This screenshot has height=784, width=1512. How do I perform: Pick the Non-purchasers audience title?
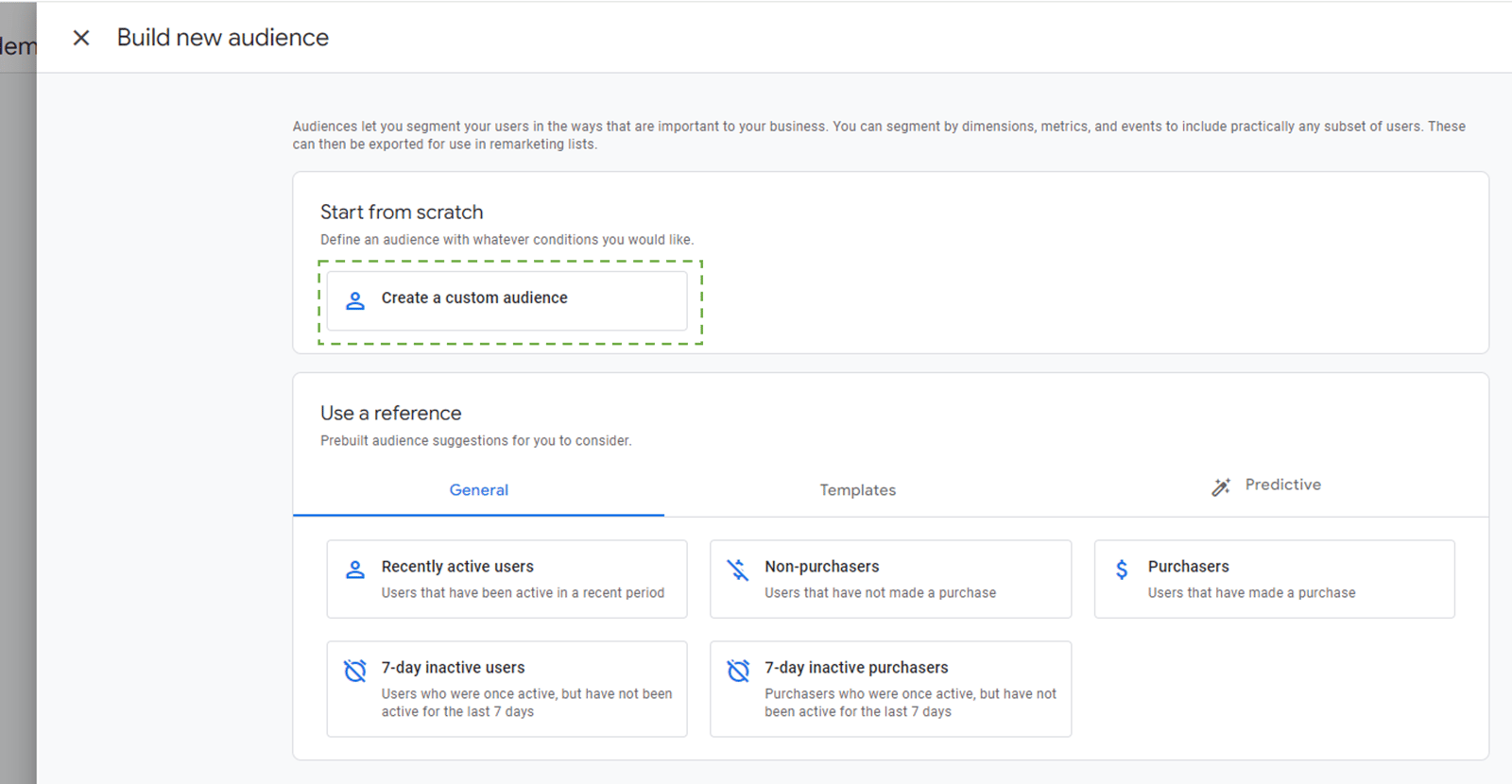point(821,567)
